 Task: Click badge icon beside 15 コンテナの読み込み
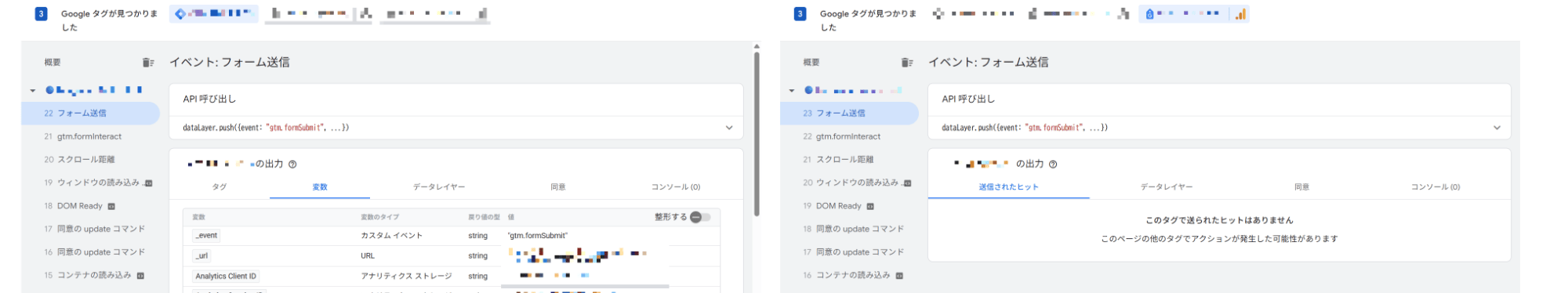(x=140, y=276)
